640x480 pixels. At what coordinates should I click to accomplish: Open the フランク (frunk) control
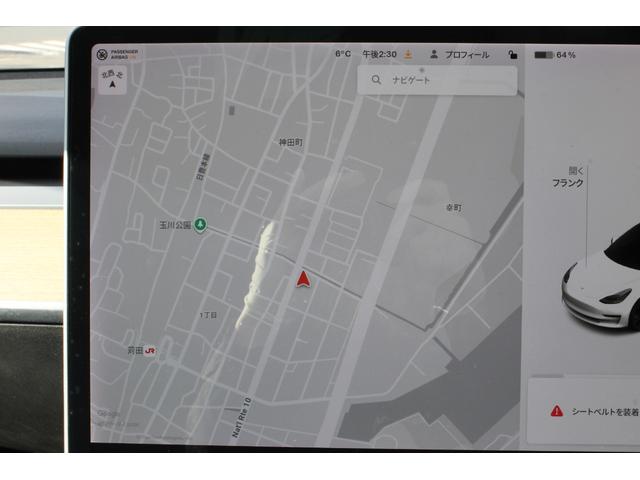tap(569, 178)
